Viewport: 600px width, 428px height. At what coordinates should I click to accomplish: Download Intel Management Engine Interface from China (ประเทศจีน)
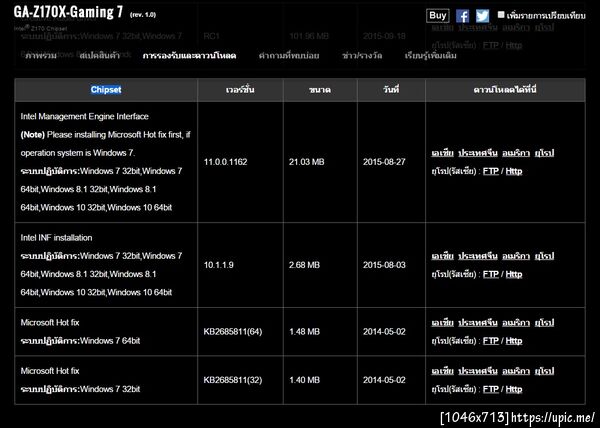(x=478, y=153)
